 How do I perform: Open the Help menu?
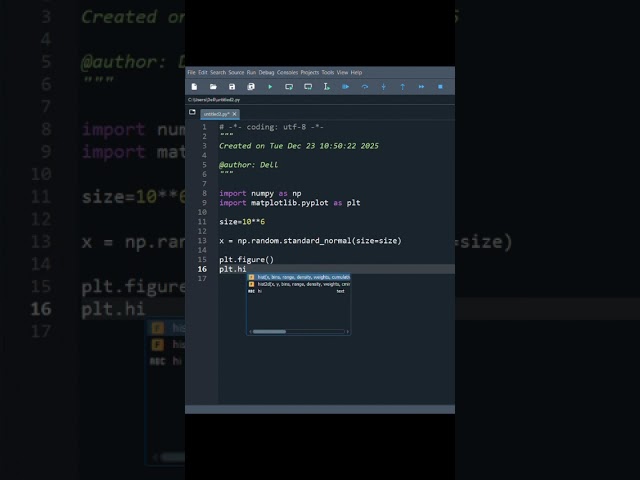356,72
